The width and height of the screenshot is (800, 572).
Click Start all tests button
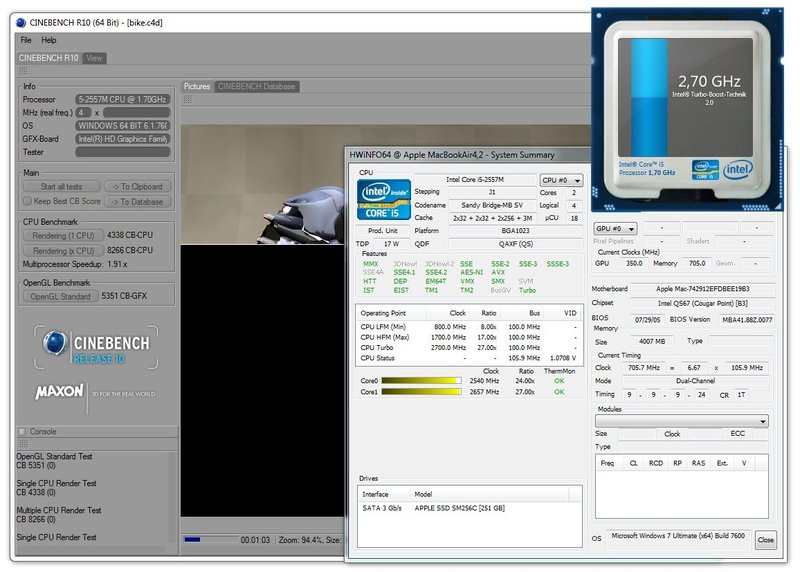coord(62,187)
